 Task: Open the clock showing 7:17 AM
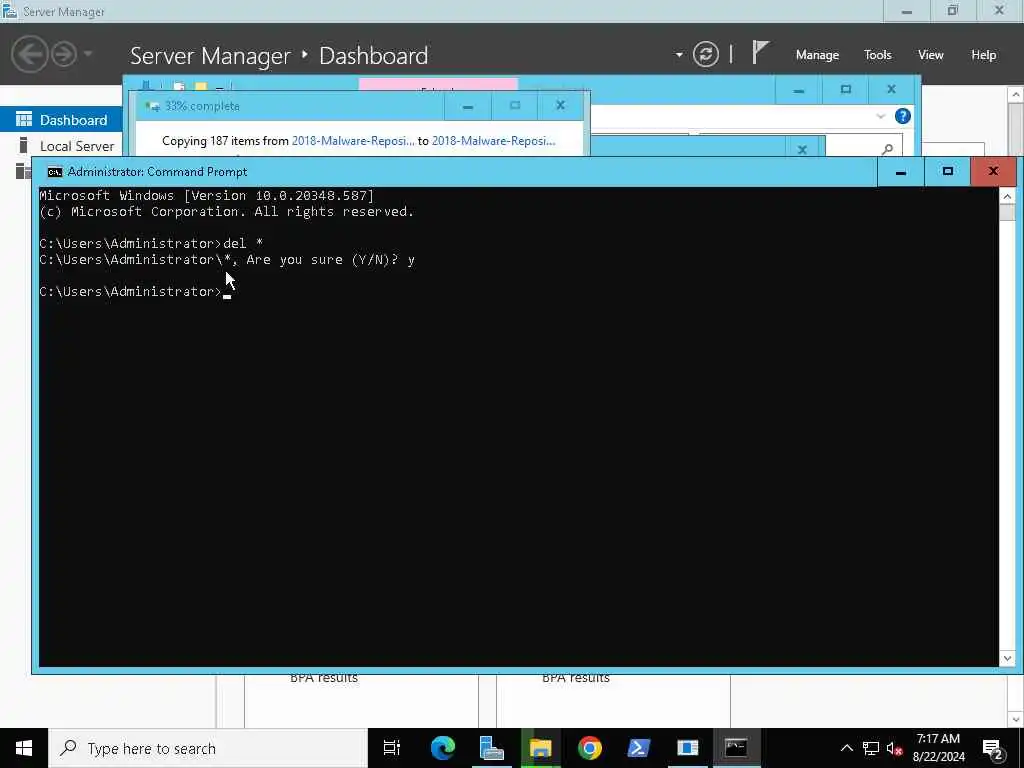click(x=938, y=748)
